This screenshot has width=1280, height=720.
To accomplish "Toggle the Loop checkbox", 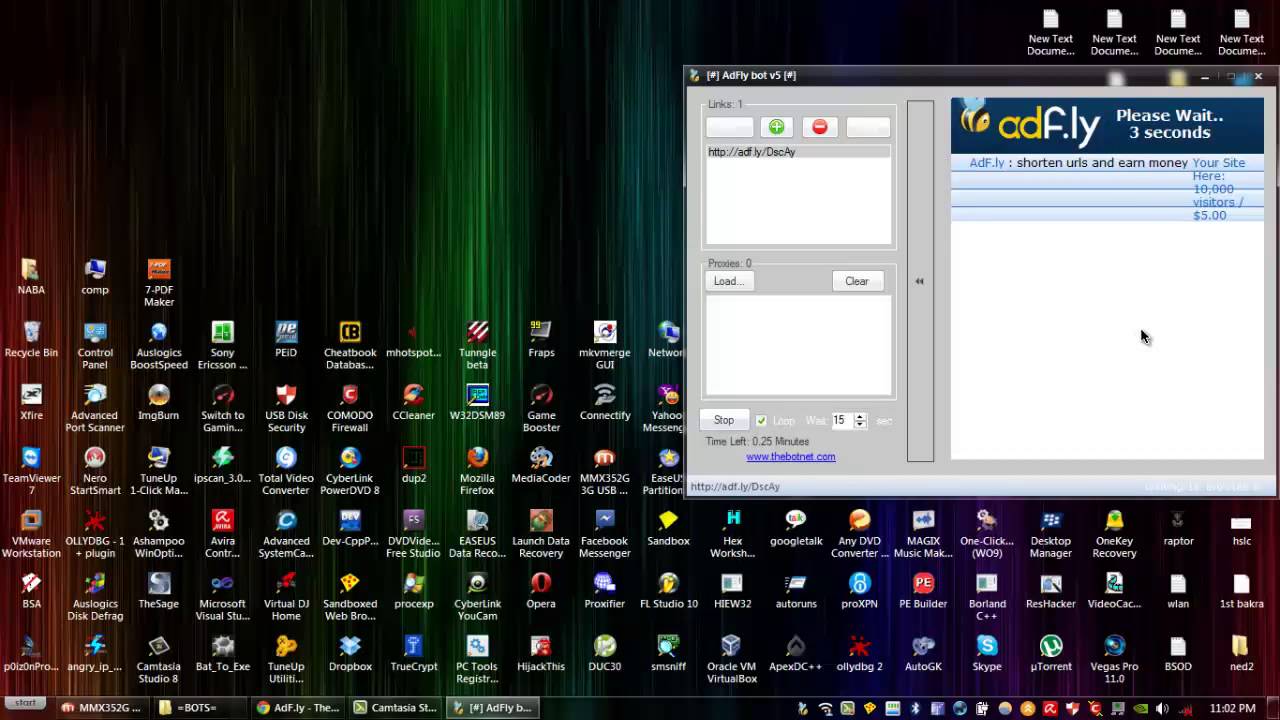I will click(x=762, y=421).
